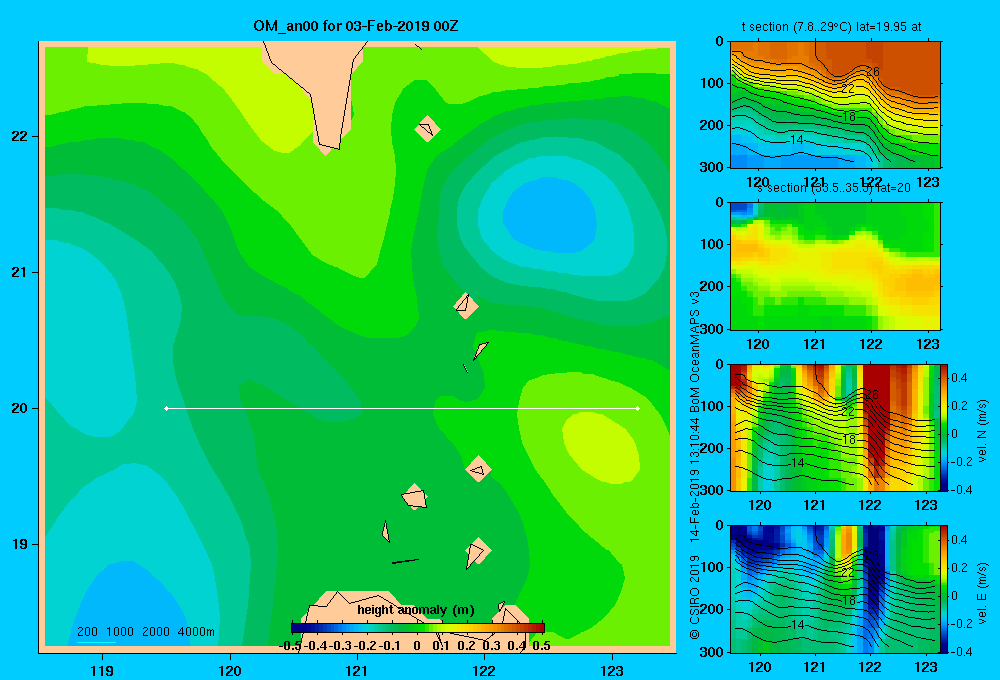The image size is (1000, 680).
Task: Click the 't section (7.8..29°C) lat=19.95' heading
Action: [824, 27]
